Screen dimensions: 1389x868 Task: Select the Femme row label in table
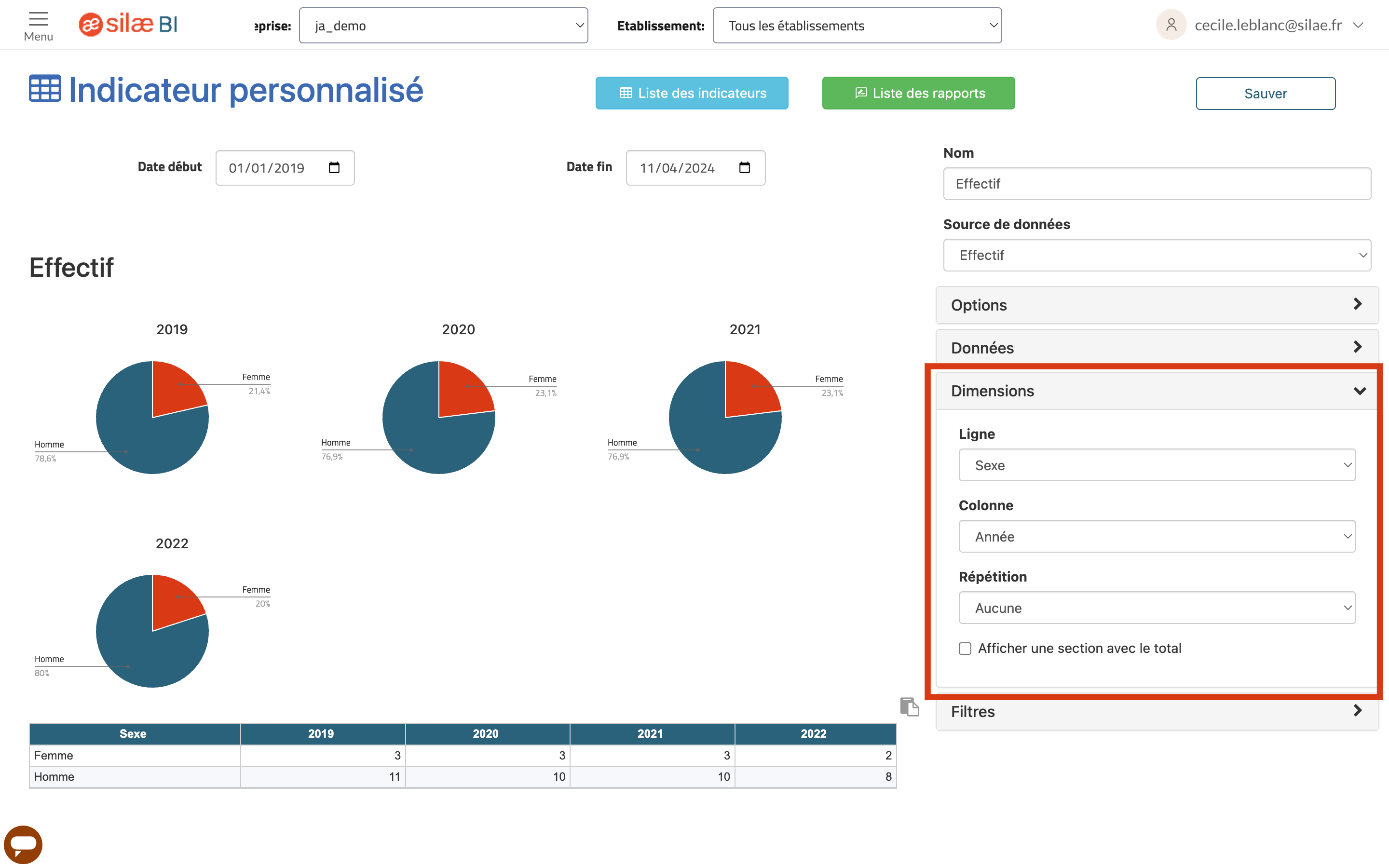(x=54, y=756)
